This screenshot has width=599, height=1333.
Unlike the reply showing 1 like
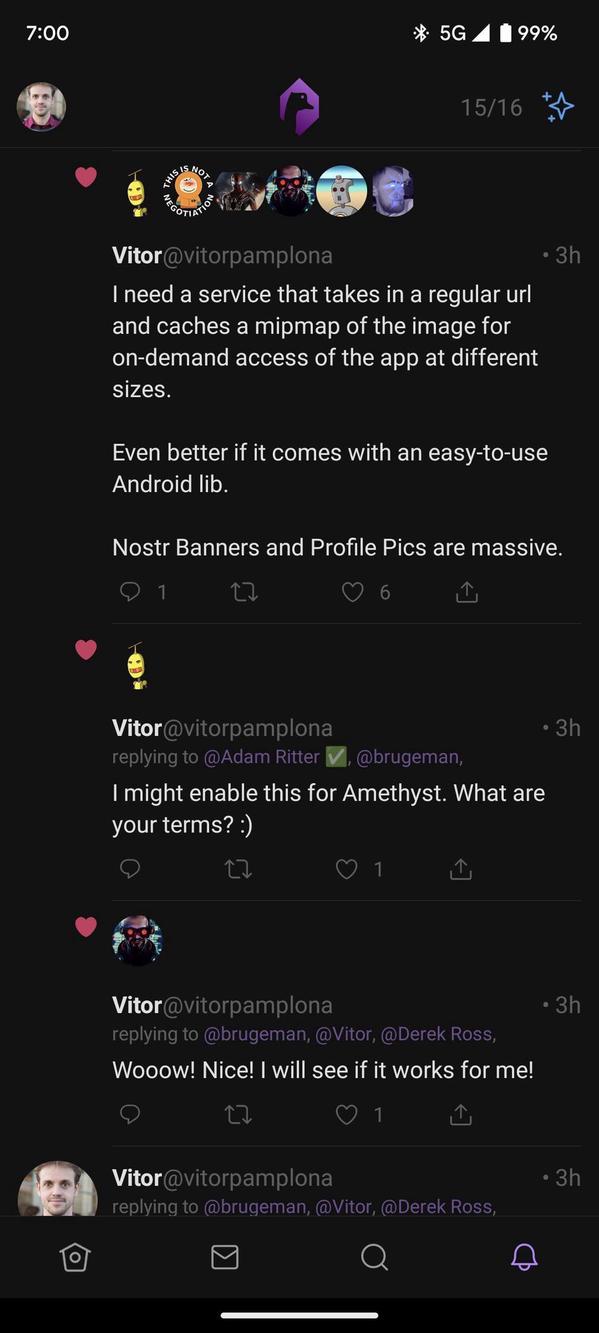(346, 868)
